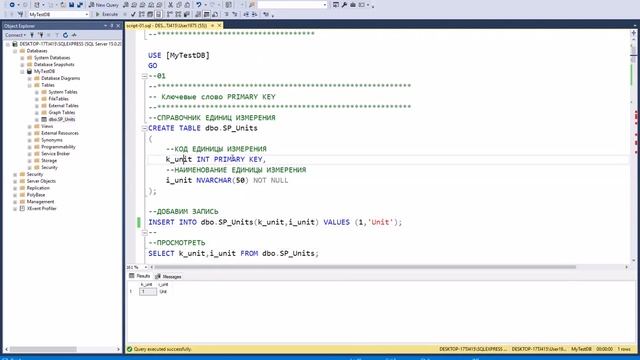Click the disconnect plug icon in Object Explorer
Screen dimensions: 640x360
(41, 35)
